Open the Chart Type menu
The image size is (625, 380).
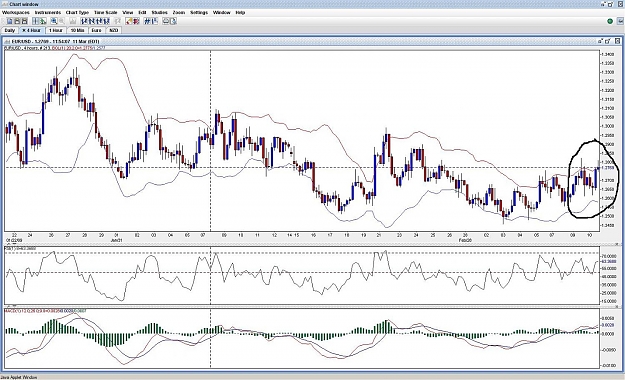click(77, 12)
